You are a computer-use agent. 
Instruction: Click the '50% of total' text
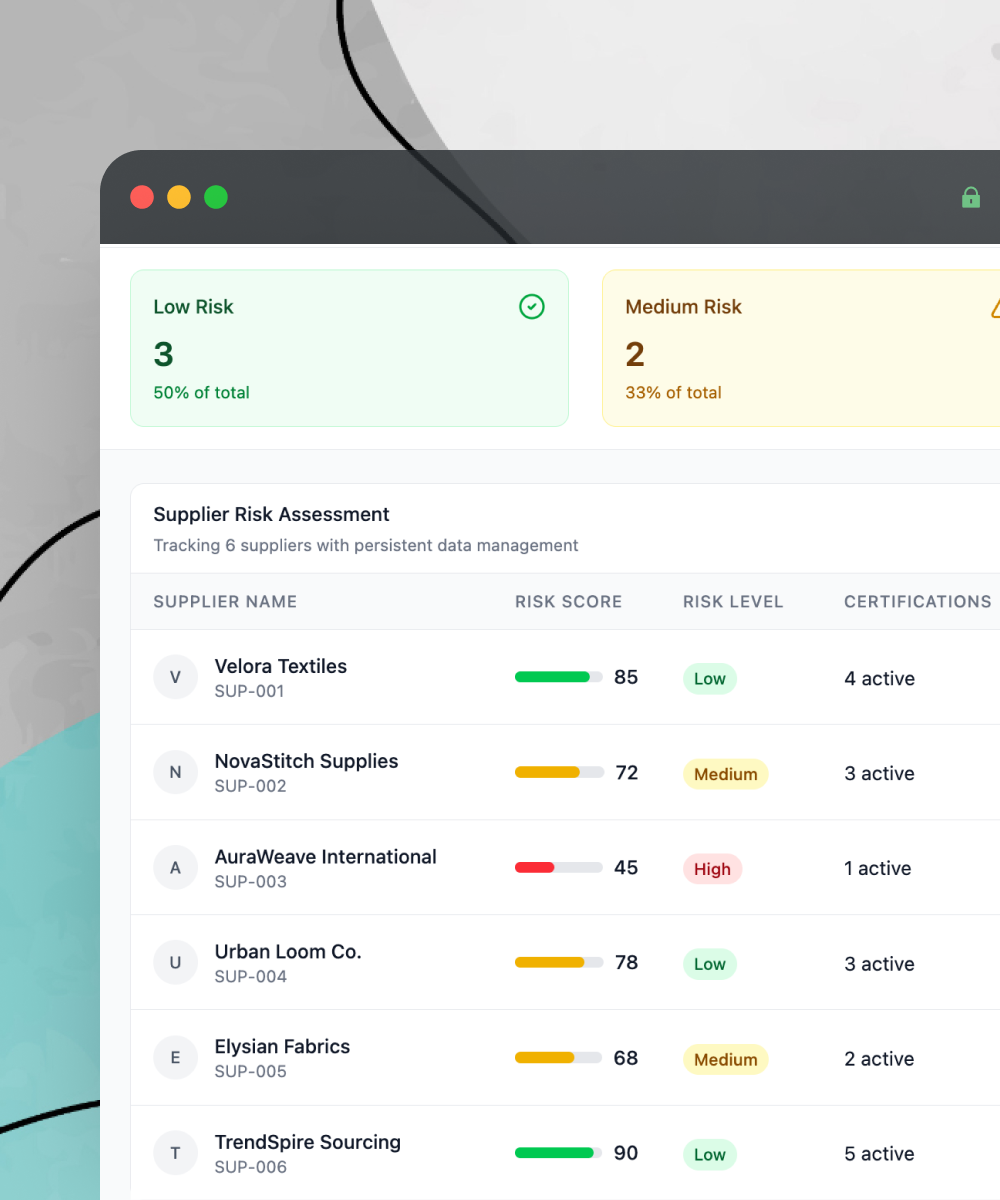(201, 393)
